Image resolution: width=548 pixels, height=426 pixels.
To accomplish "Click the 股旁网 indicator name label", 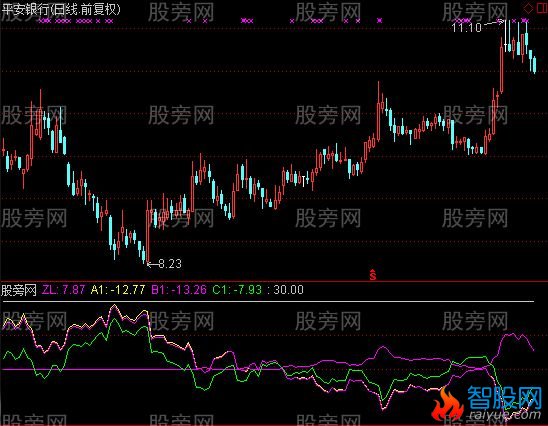I will 19,290.
